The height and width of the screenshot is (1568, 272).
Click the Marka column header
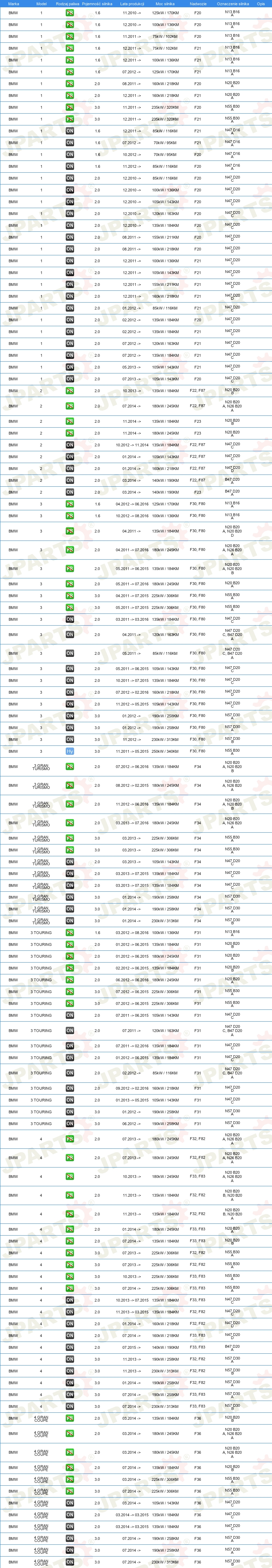click(x=14, y=4)
